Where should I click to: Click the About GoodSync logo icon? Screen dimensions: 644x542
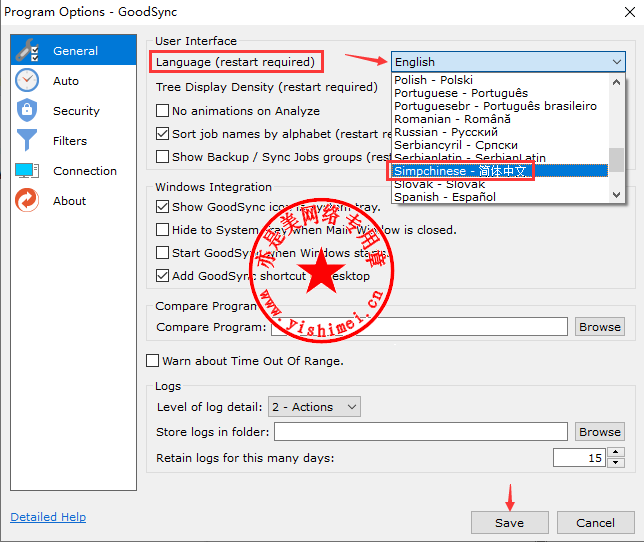tap(27, 200)
